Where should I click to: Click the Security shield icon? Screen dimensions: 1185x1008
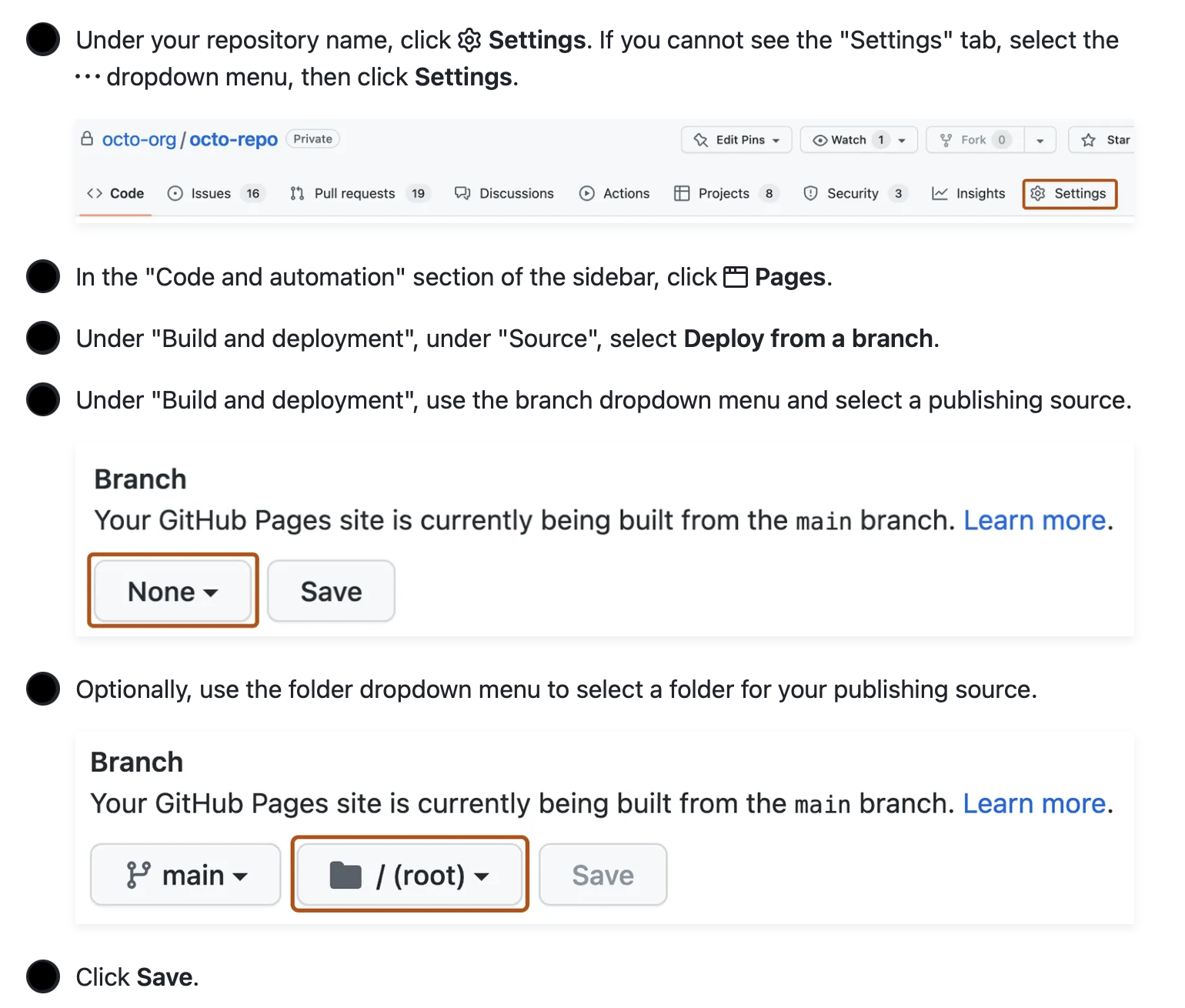[810, 193]
